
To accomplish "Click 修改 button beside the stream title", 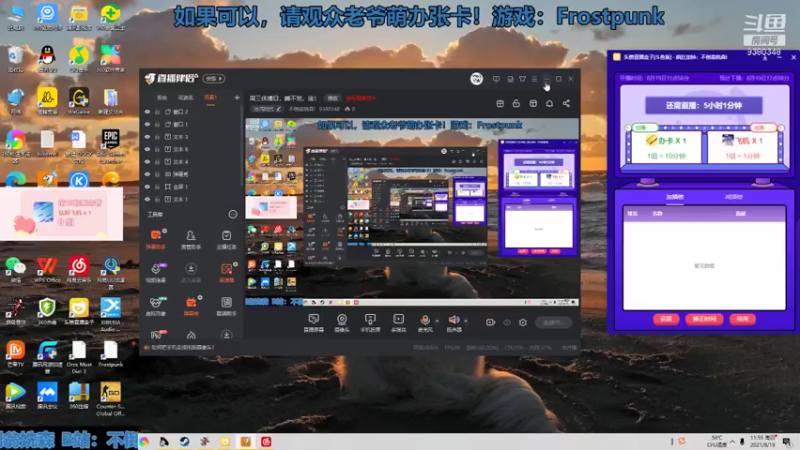I will pyautogui.click(x=333, y=98).
